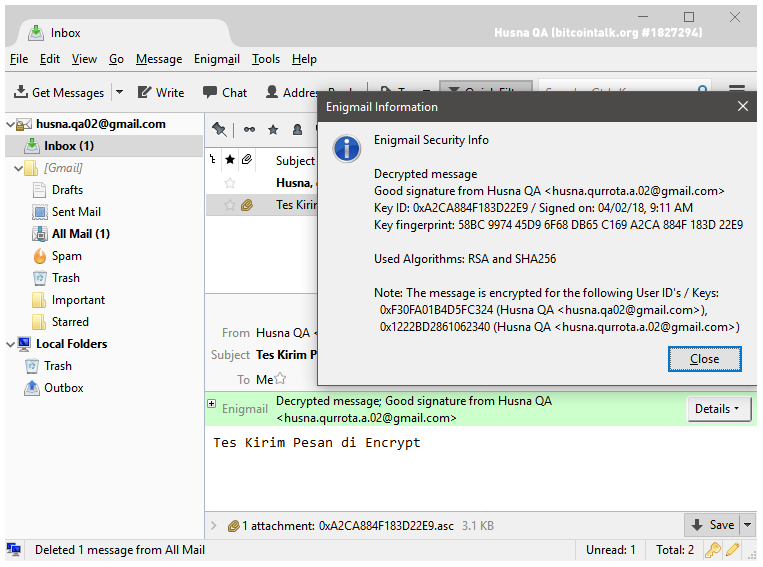Click the From sender Husna QA
This screenshot has height=567, width=763.
pos(283,333)
